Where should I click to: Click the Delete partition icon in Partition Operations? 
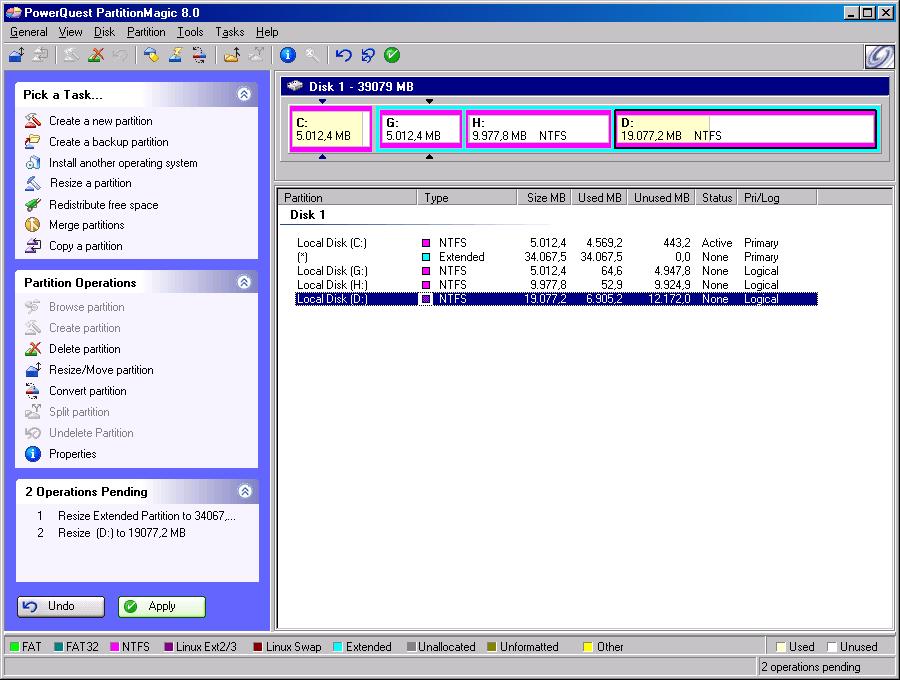pos(33,348)
